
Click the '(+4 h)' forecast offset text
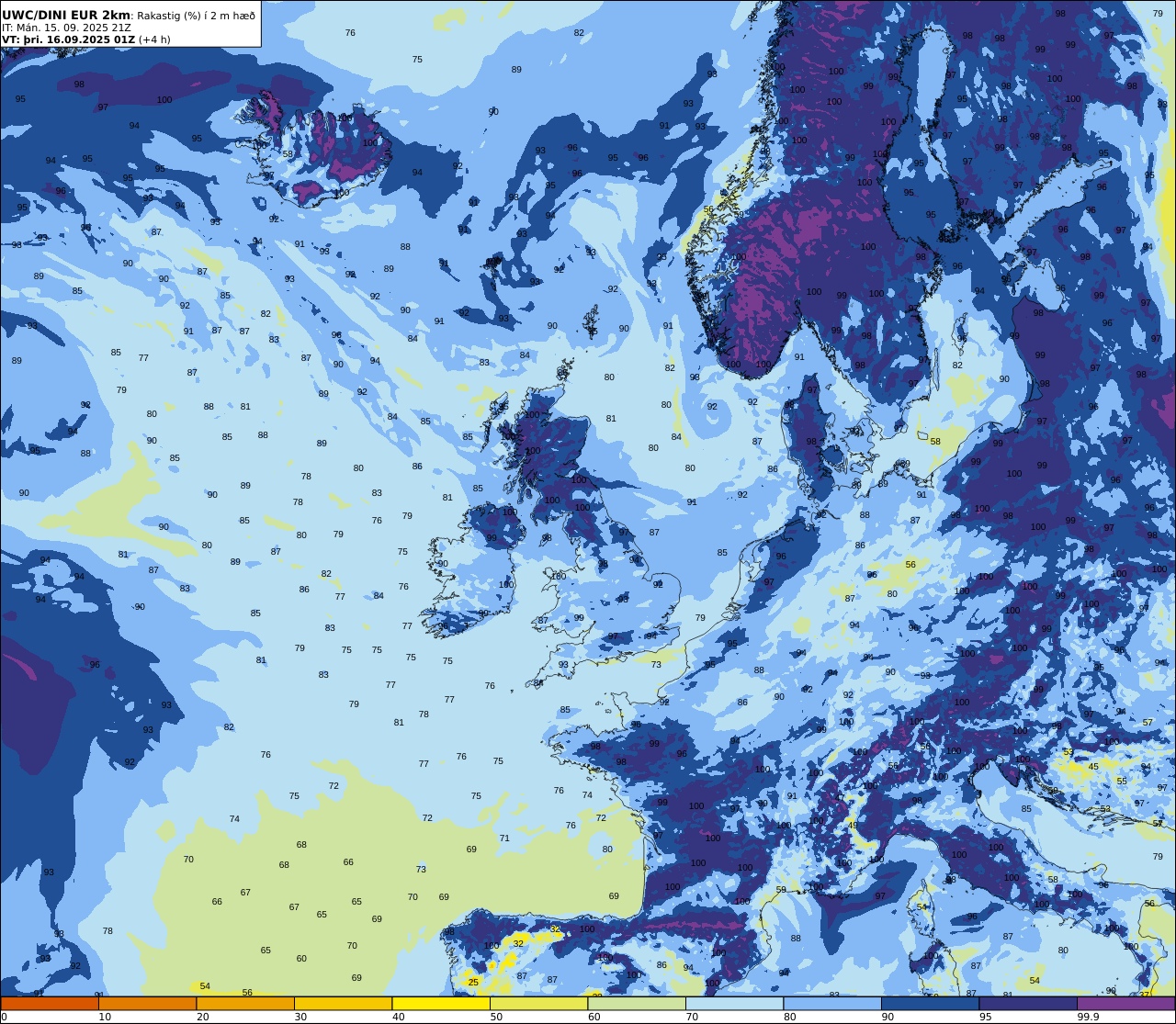pos(154,39)
